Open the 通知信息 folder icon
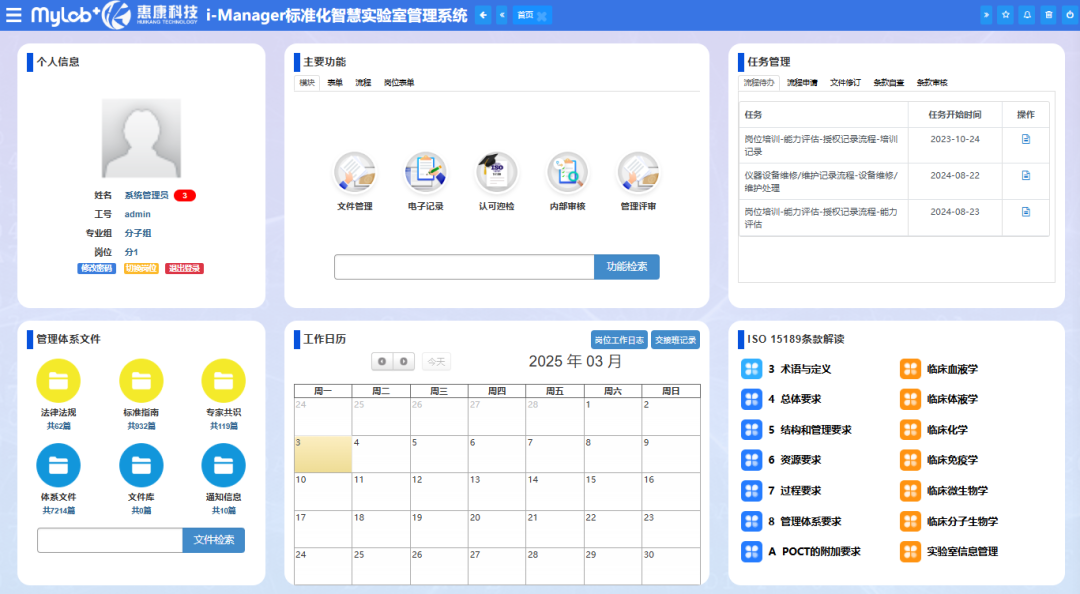1080x594 pixels. click(x=223, y=465)
